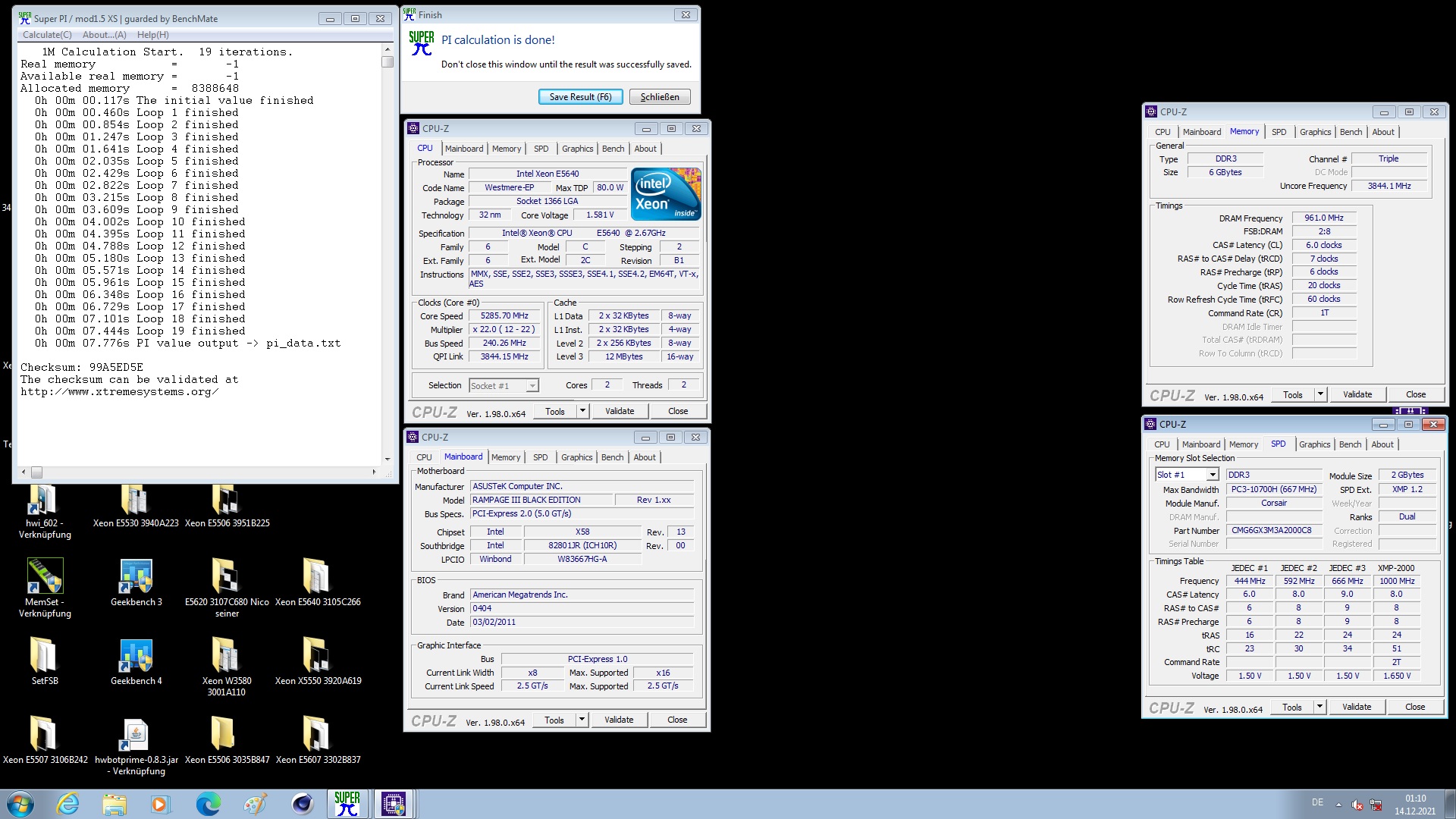Screen dimensions: 1456x819
Task: Click processor name Intel Xeon E5640
Action: click(548, 174)
